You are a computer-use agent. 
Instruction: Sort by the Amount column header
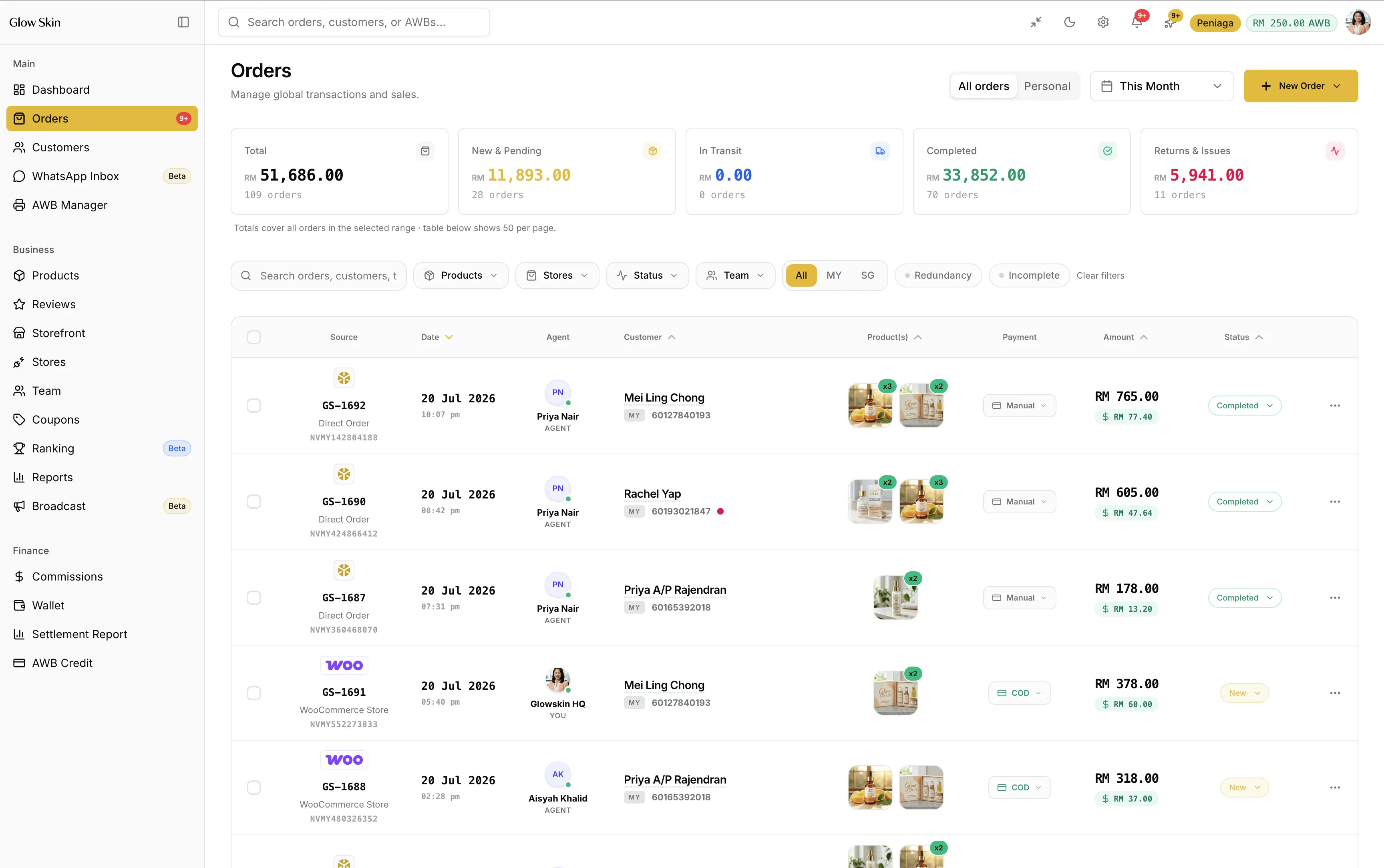[1125, 337]
